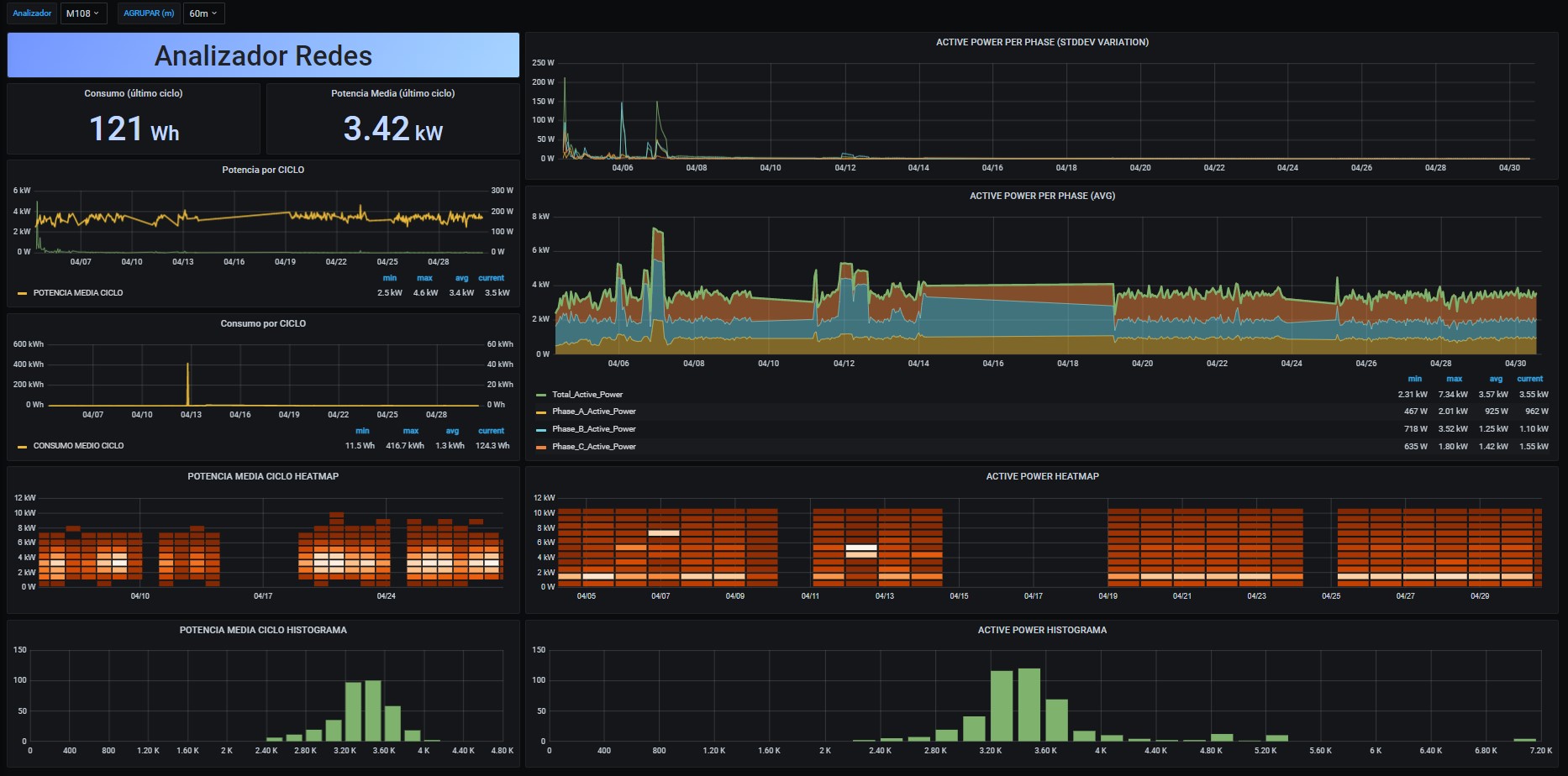The height and width of the screenshot is (776, 1568).
Task: Click the blue Phase_B_Active_Power legend color icon
Action: click(541, 429)
